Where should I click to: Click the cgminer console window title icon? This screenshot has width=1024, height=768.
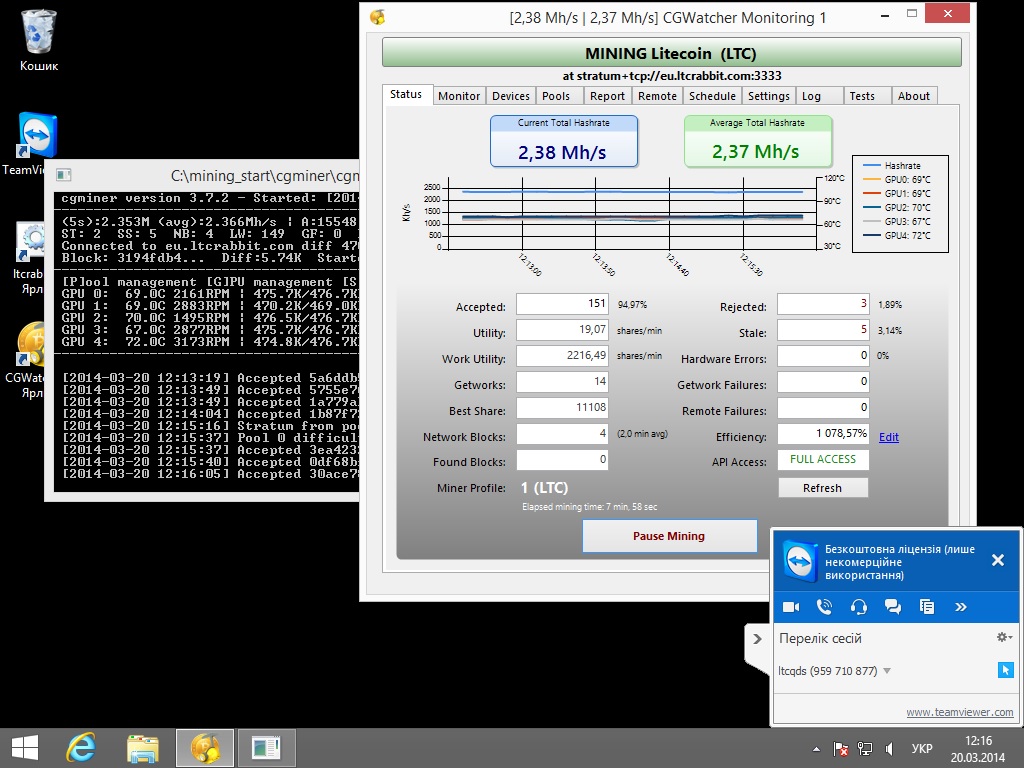(63, 175)
